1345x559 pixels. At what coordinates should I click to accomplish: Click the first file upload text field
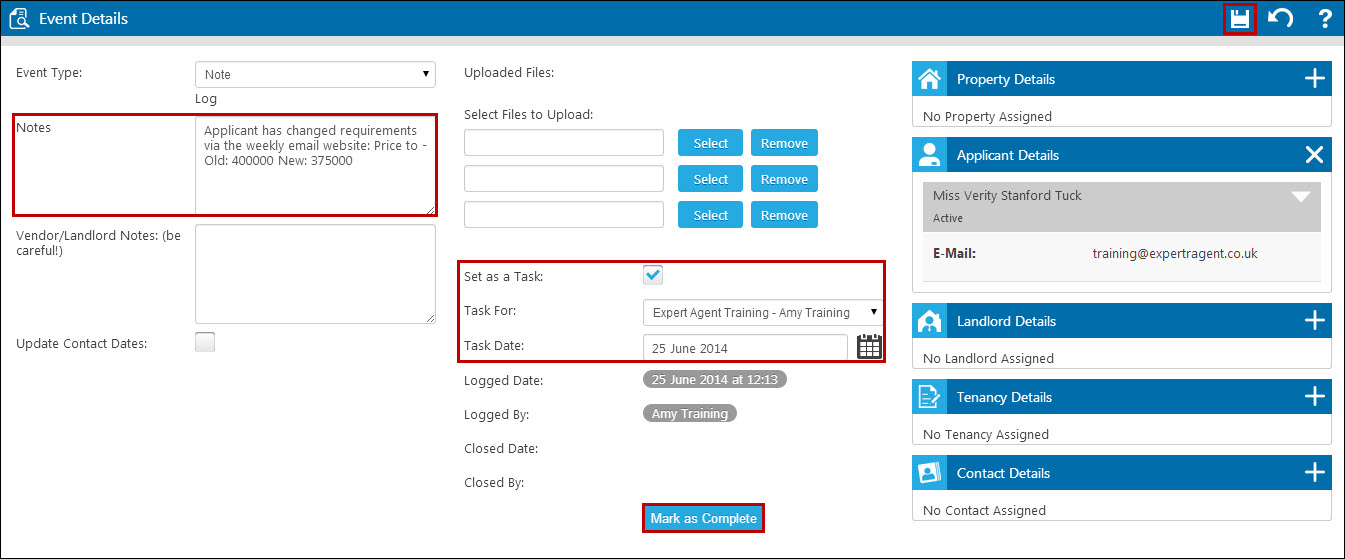[564, 143]
